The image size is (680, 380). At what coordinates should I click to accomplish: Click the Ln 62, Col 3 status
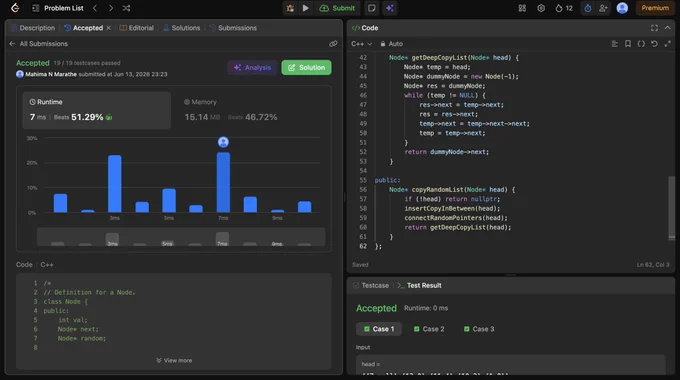(x=653, y=265)
